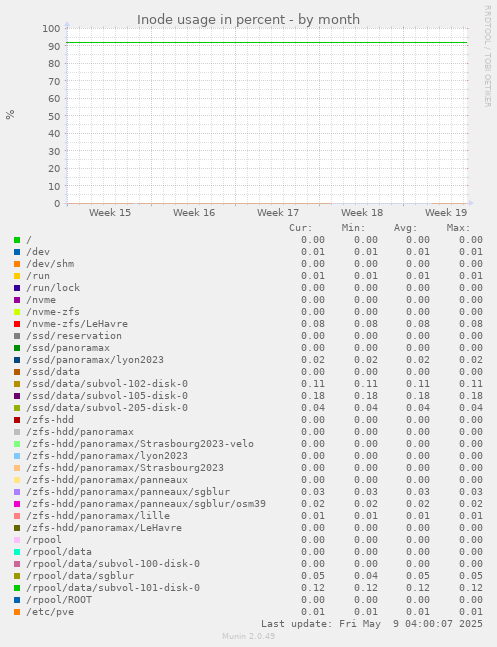Image resolution: width=497 pixels, height=647 pixels.
Task: Click the yellow swatch next to /run
Action: (x=17, y=276)
